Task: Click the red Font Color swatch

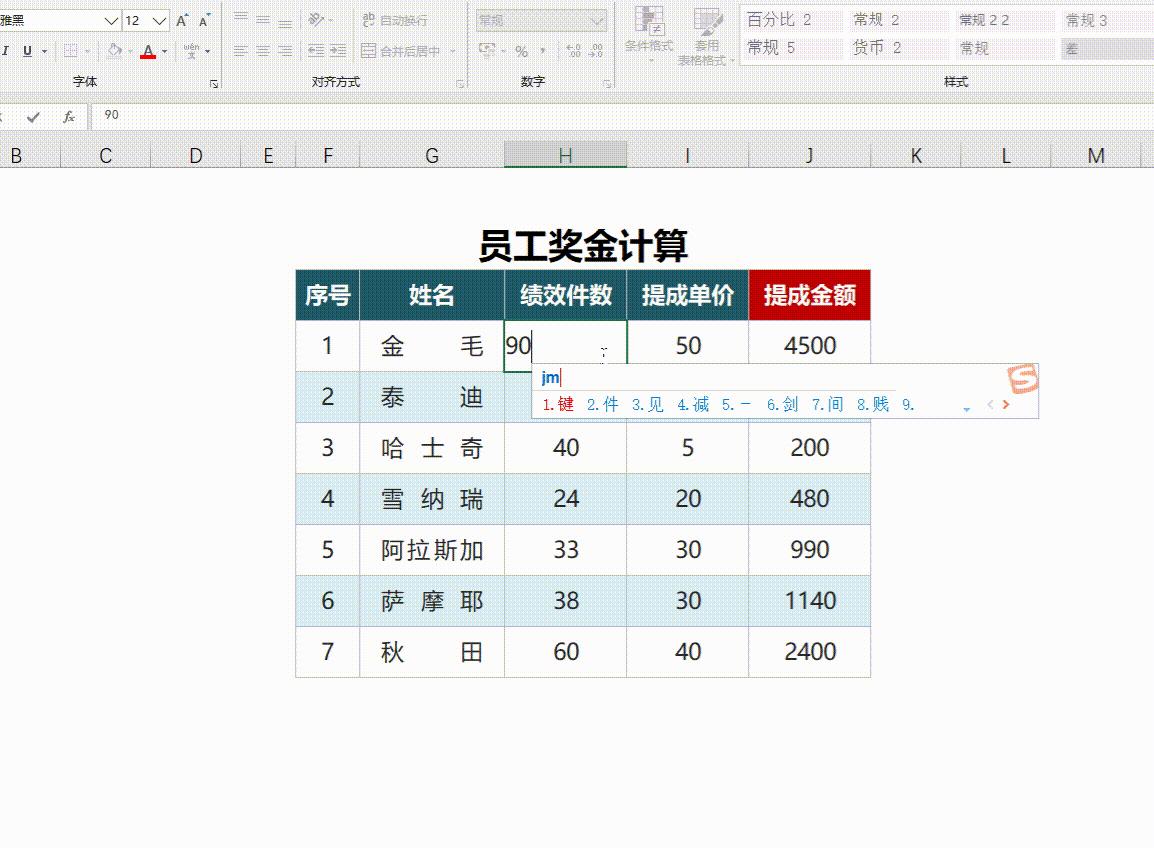Action: 147,56
